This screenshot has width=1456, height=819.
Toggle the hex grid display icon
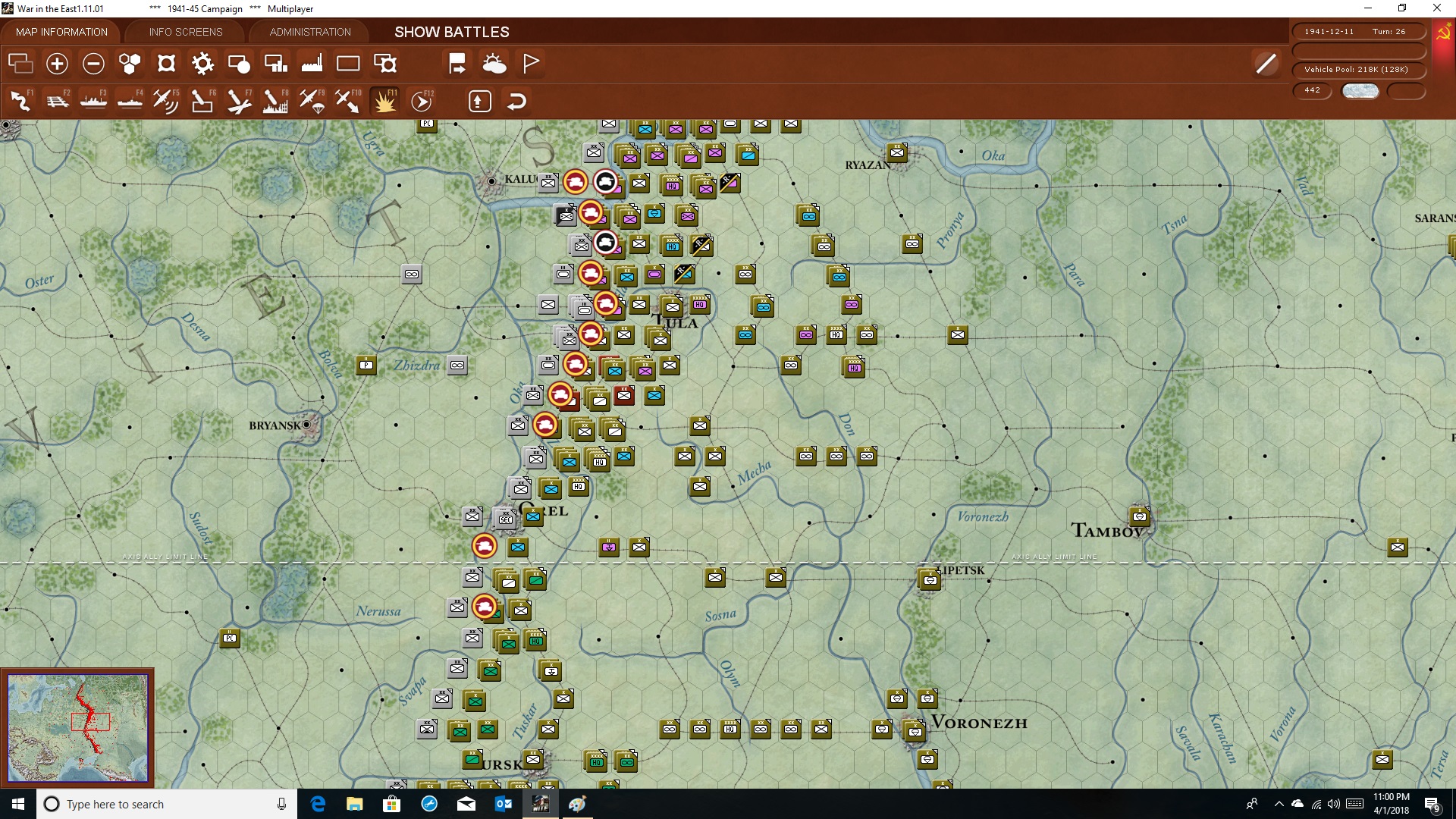click(x=130, y=64)
